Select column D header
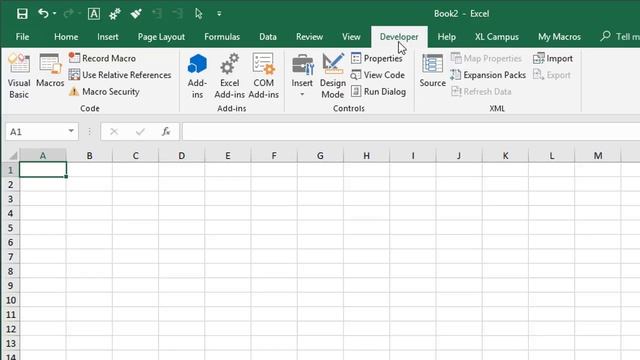The height and width of the screenshot is (360, 640). point(182,156)
